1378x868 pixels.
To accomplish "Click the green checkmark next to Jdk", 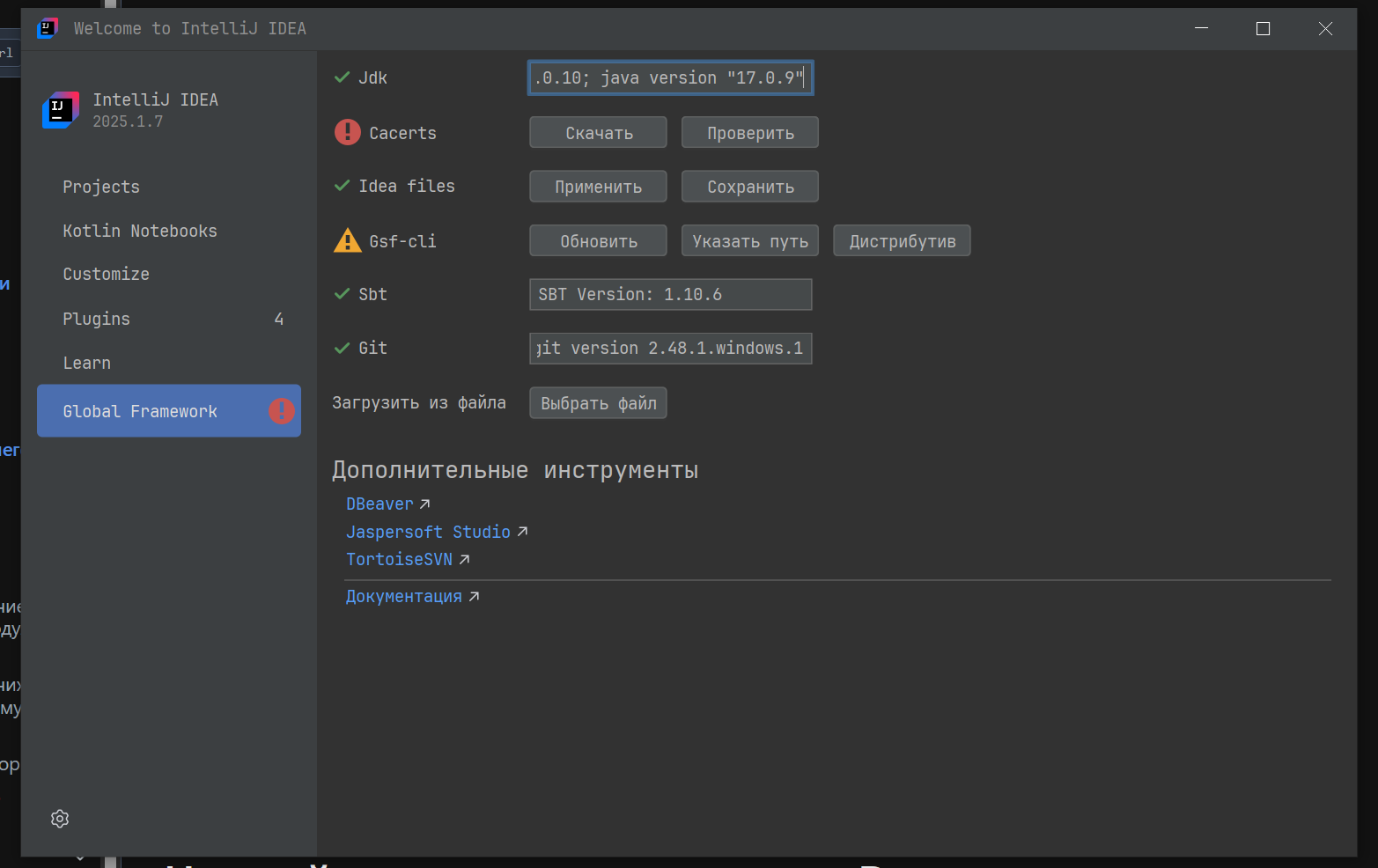I will 343,77.
